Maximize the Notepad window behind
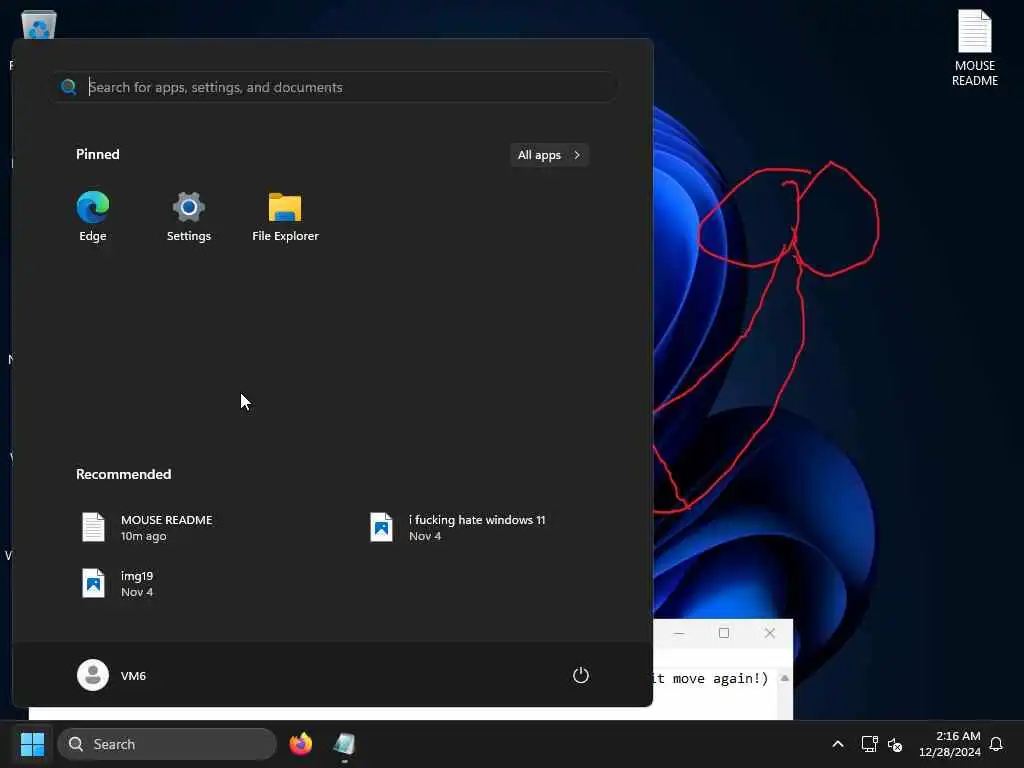 pyautogui.click(x=724, y=633)
